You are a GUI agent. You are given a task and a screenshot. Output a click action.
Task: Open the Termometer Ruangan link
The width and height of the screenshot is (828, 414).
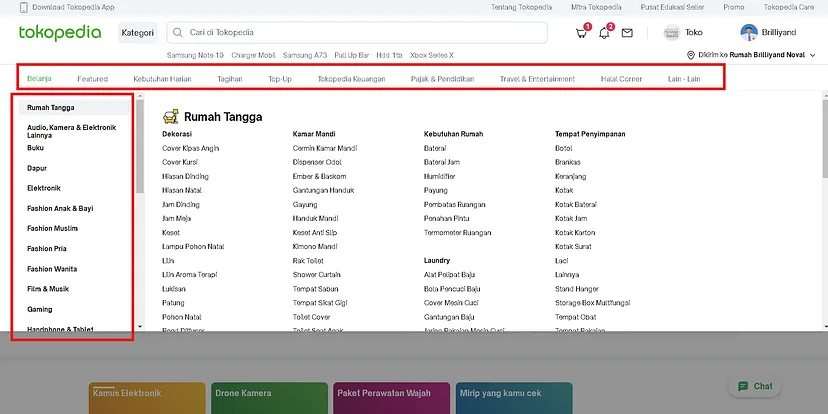pyautogui.click(x=457, y=233)
